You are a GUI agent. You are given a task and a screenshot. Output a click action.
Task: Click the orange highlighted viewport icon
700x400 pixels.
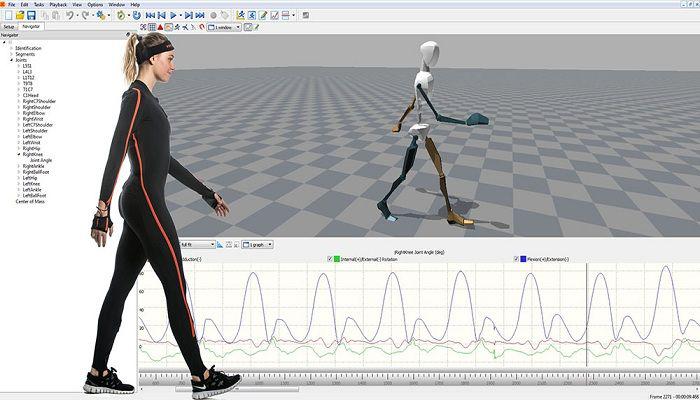click(168, 27)
